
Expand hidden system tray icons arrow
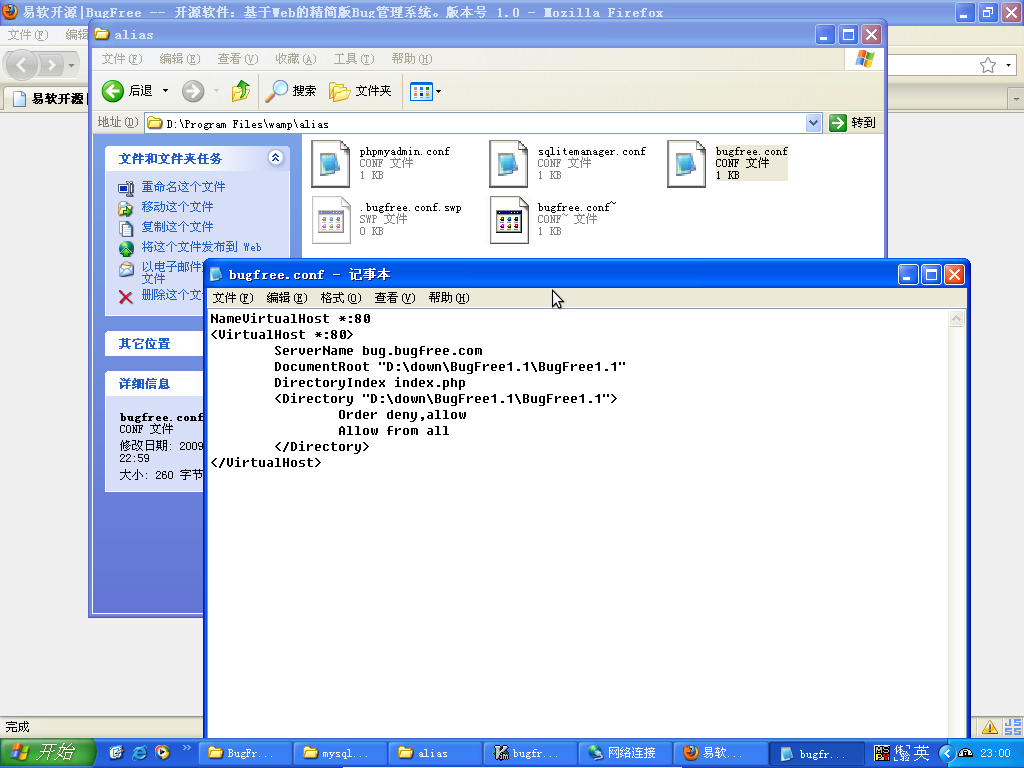[947, 753]
